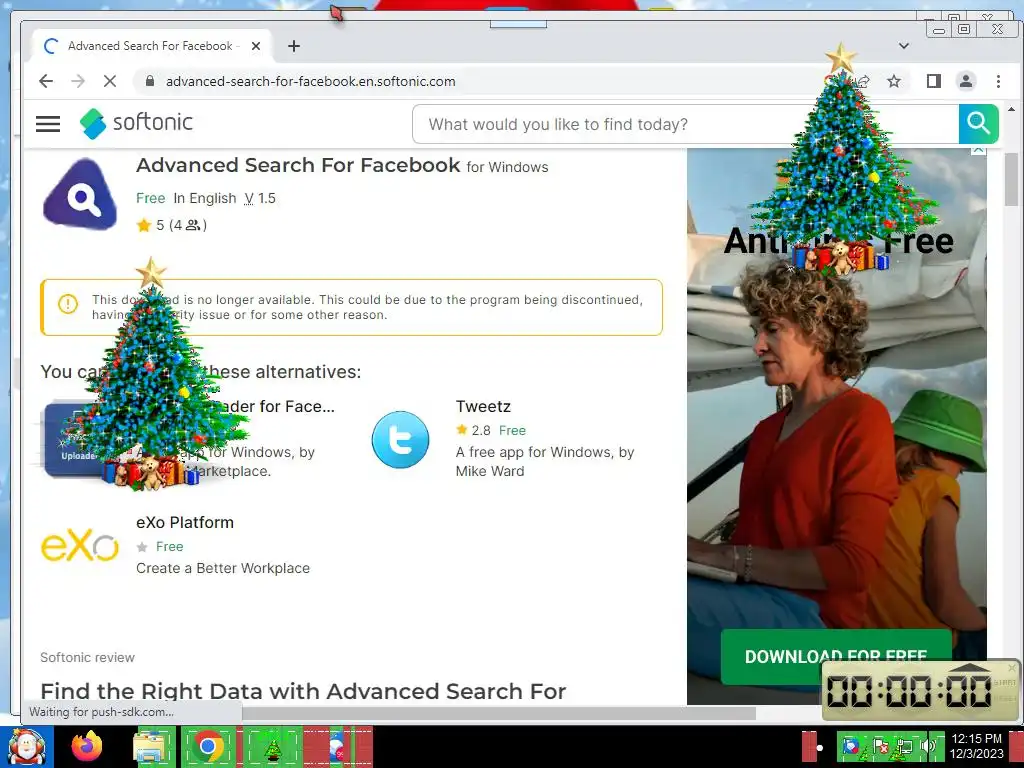Open File Explorer from the taskbar
Viewport: 1024px width, 768px height.
(152, 746)
